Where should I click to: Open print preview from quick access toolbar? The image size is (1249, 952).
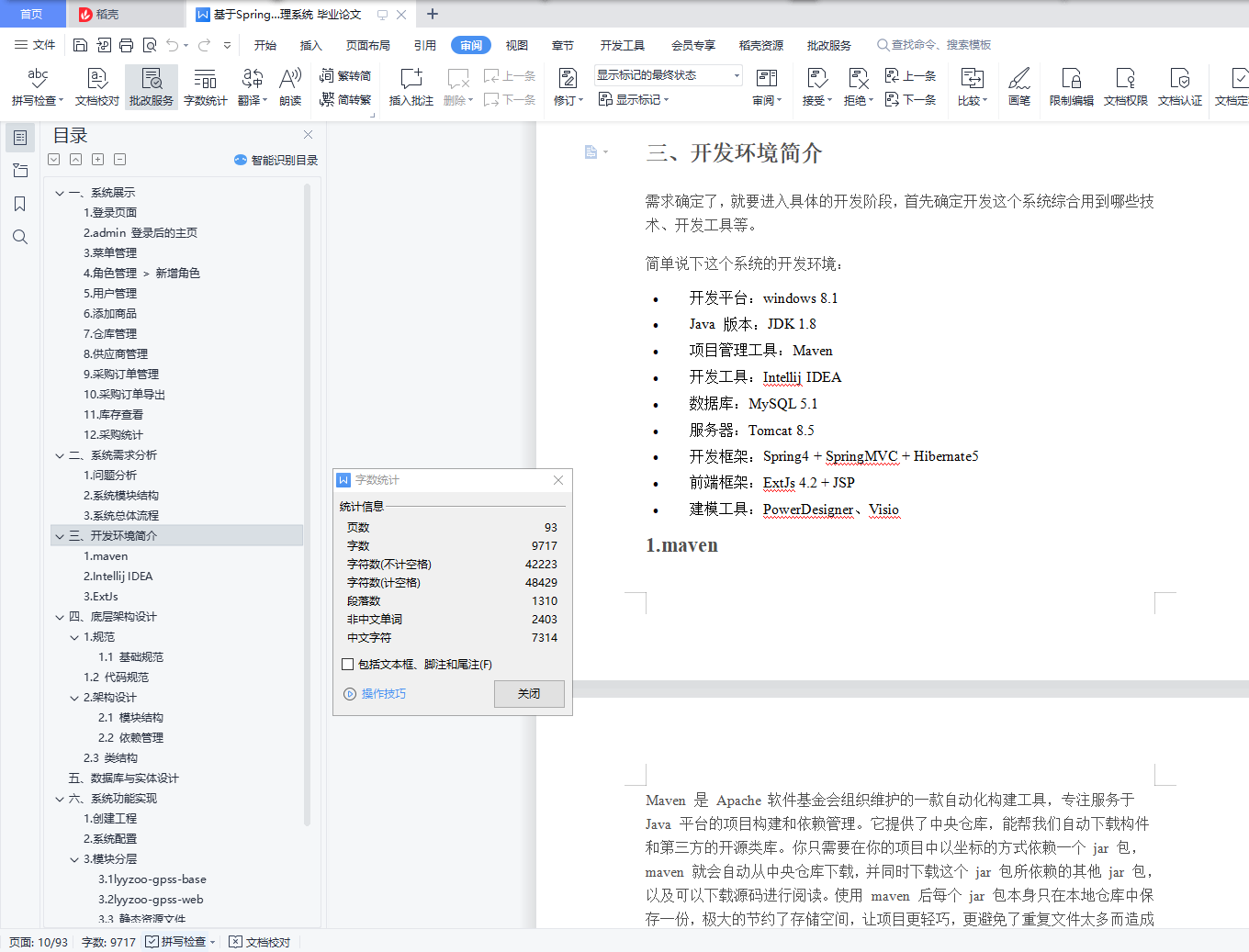point(150,45)
